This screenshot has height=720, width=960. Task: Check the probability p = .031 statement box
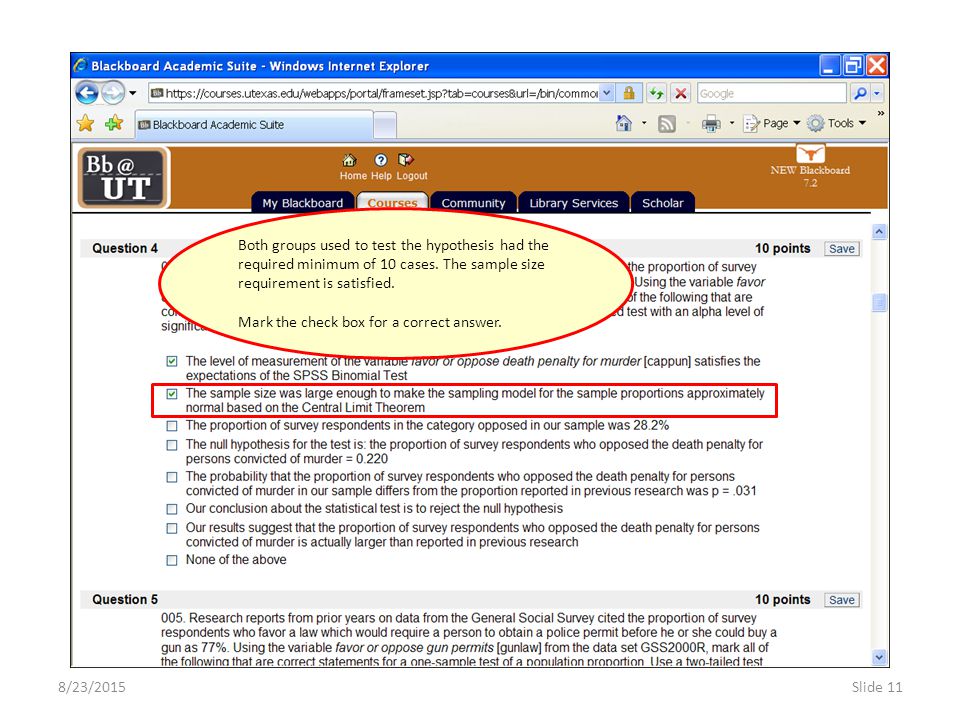[x=172, y=477]
